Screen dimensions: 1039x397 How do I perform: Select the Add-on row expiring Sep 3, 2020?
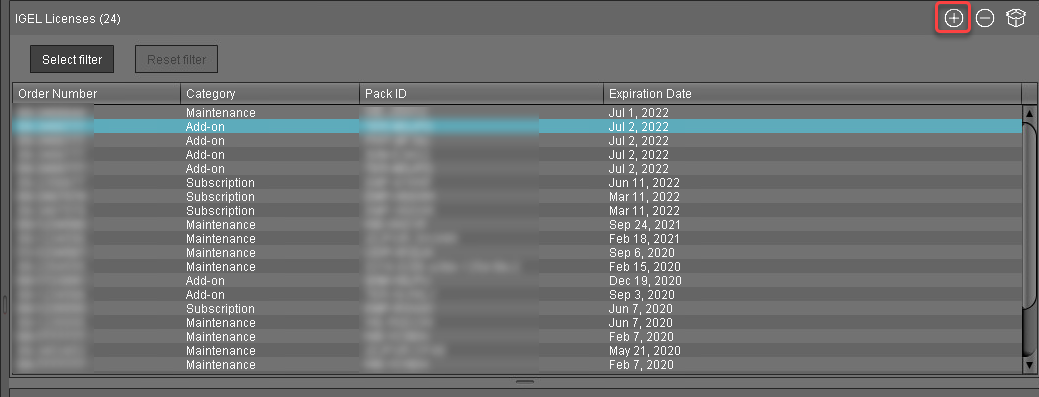pyautogui.click(x=518, y=295)
